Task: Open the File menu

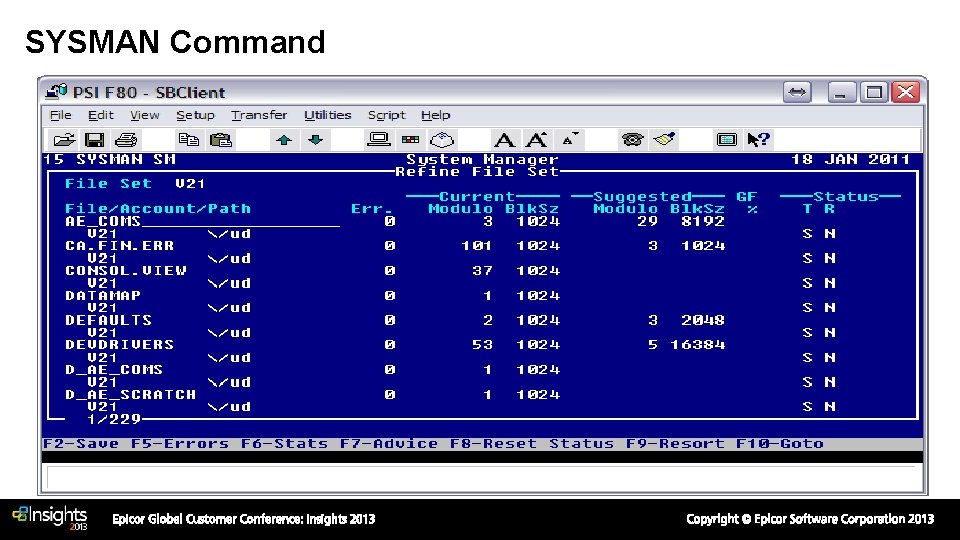Action: tap(61, 115)
